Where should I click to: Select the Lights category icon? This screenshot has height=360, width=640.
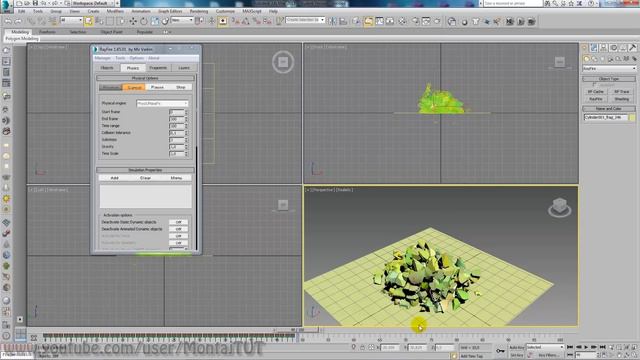602,59
